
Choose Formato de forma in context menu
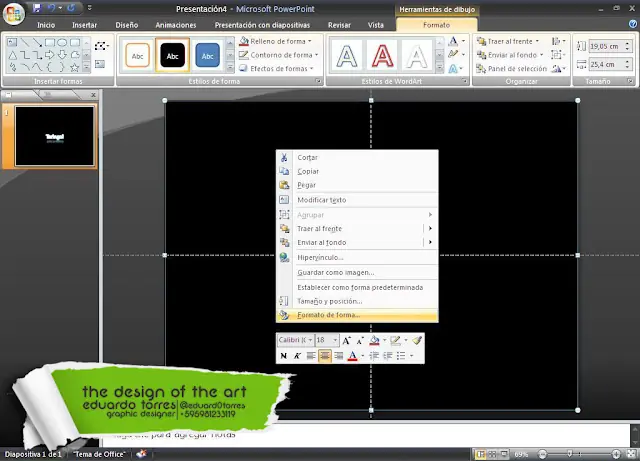[x=357, y=315]
